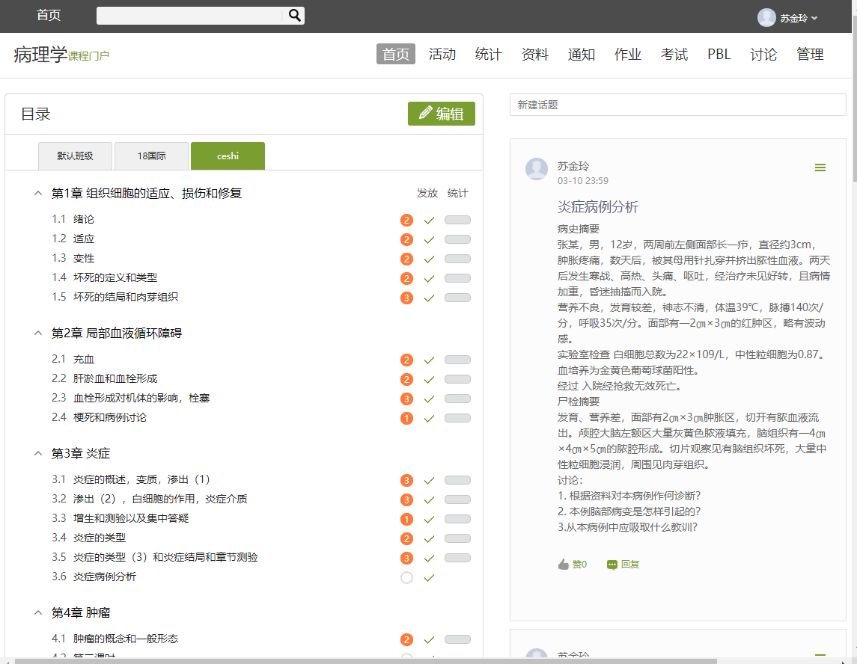Collapse the 第3章 炎症 chapter
The image size is (857, 664).
coord(38,453)
